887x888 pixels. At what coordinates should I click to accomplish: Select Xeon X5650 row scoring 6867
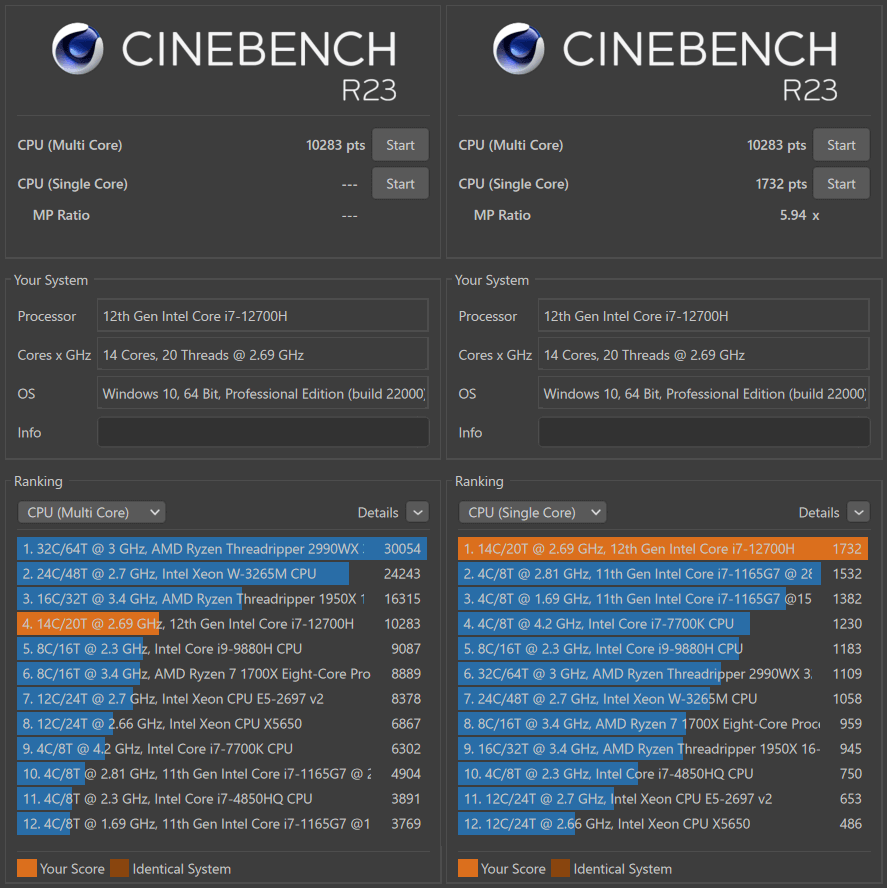coord(222,723)
